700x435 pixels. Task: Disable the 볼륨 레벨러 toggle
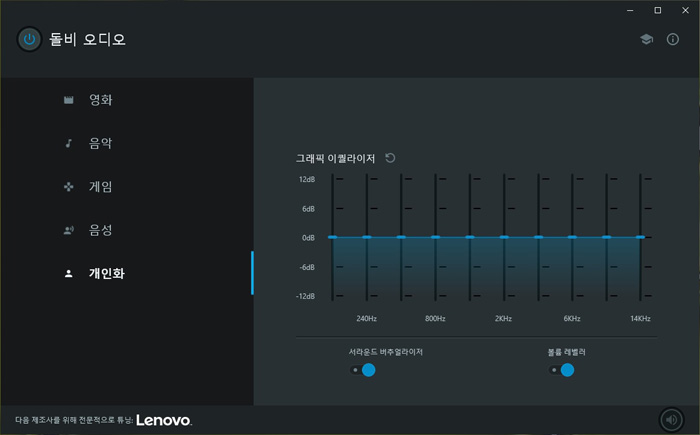click(561, 370)
